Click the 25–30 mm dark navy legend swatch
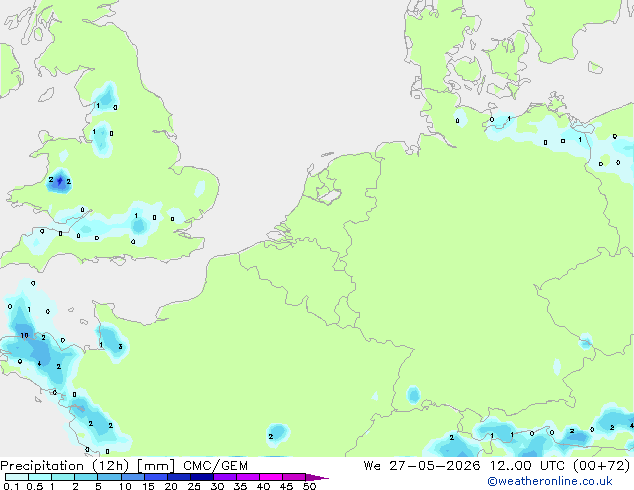The width and height of the screenshot is (634, 490). 202,477
